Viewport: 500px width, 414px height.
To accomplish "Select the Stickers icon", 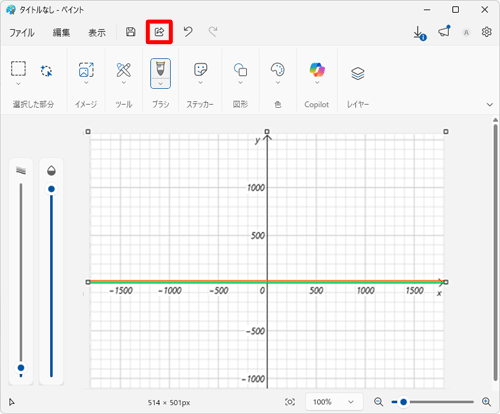I will (200, 70).
